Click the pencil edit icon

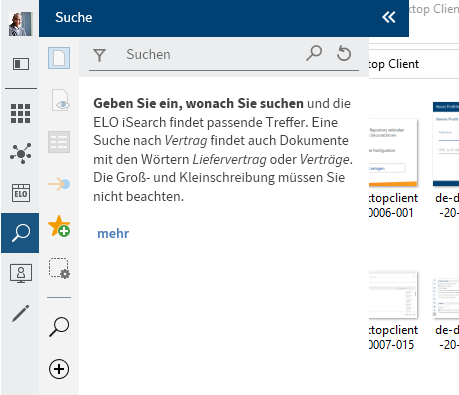tap(21, 313)
